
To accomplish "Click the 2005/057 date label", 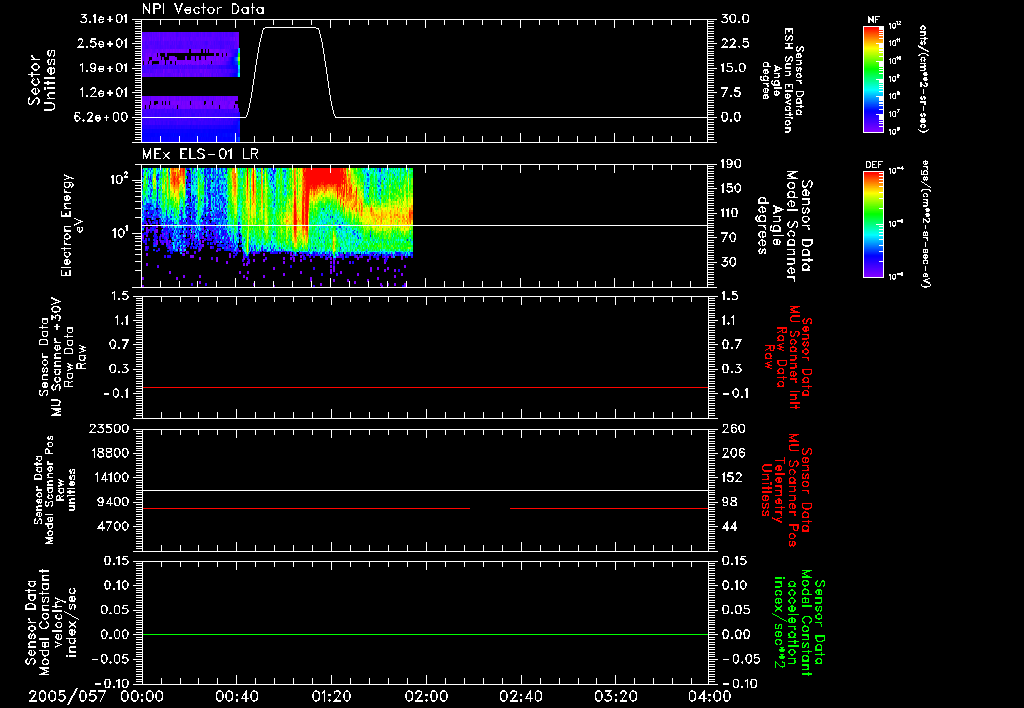I will (x=67, y=696).
